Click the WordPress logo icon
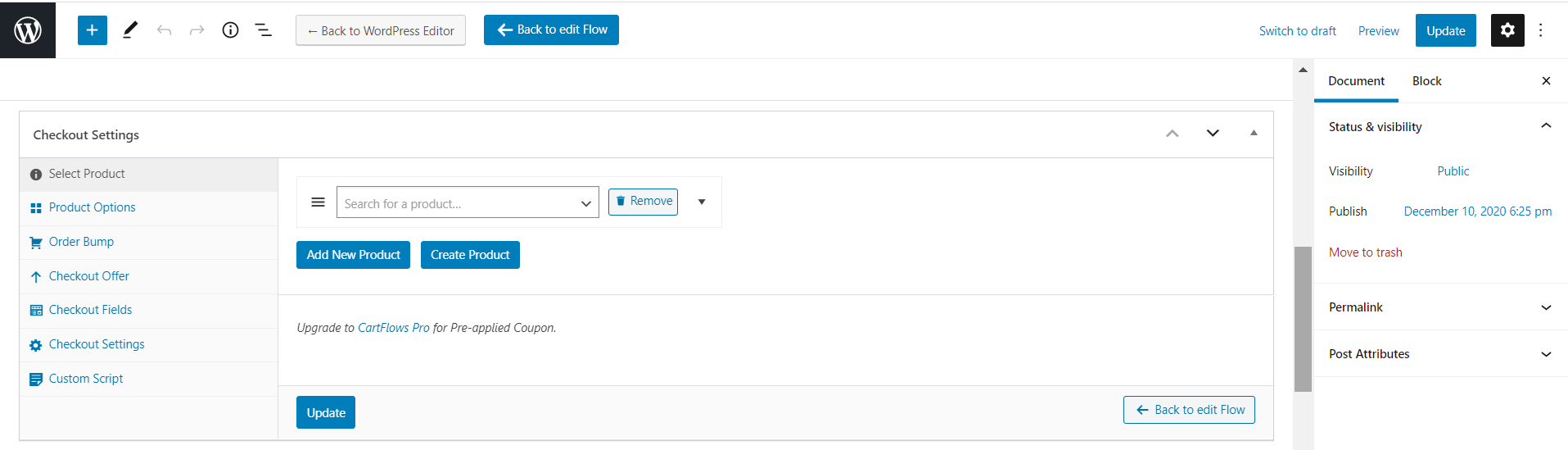This screenshot has width=1568, height=450. pyautogui.click(x=28, y=30)
